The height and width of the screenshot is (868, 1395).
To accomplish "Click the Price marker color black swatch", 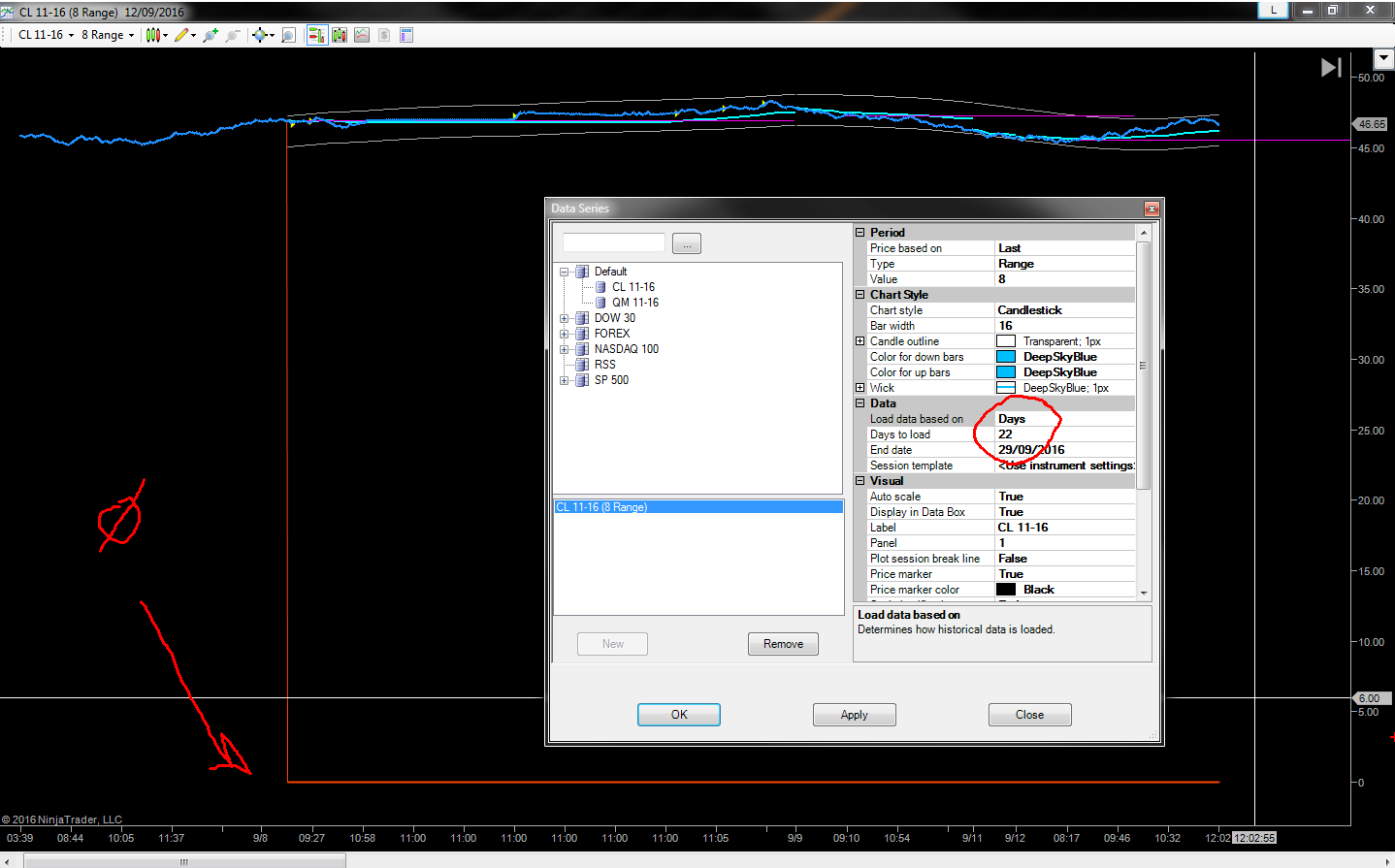I will click(1006, 590).
